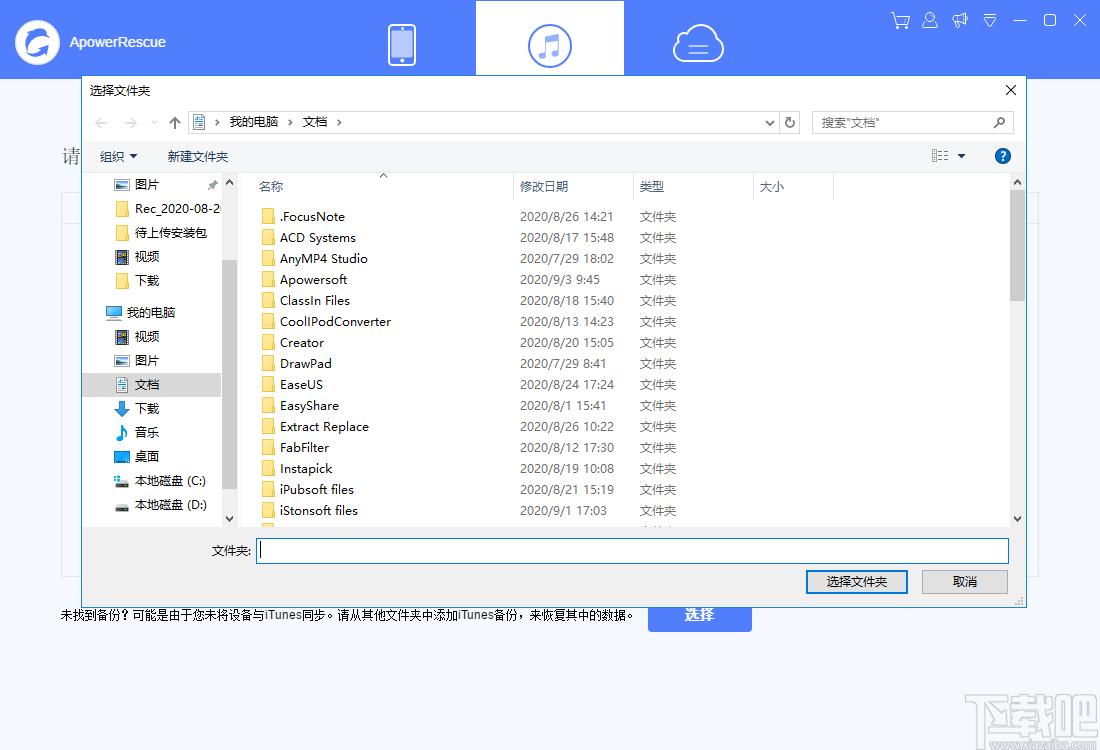Select the Extract Replace folder

pos(315,427)
